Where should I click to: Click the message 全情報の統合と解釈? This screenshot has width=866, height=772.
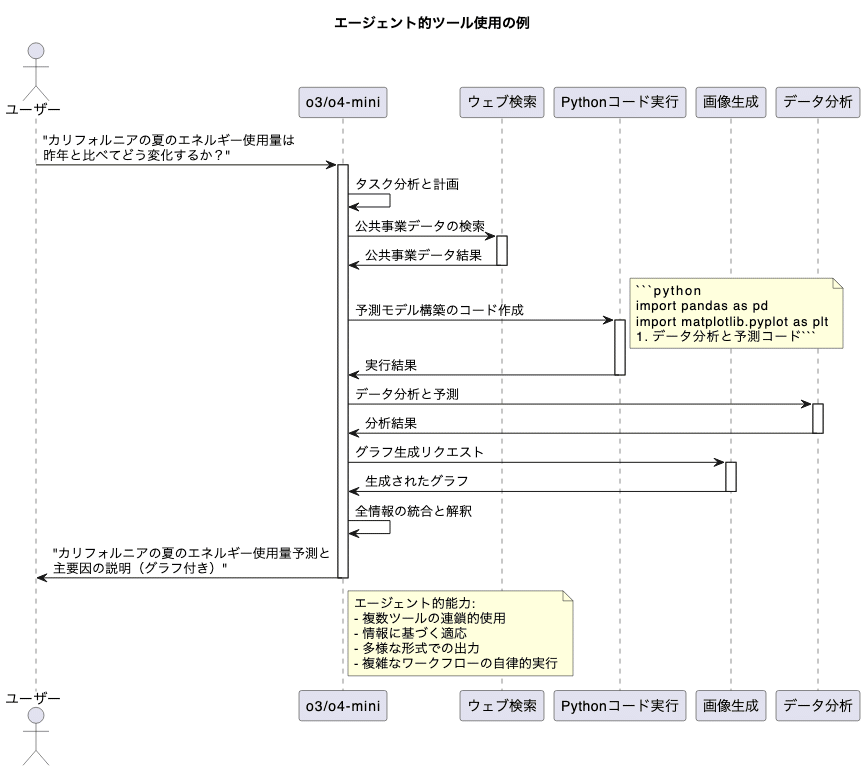pos(413,511)
